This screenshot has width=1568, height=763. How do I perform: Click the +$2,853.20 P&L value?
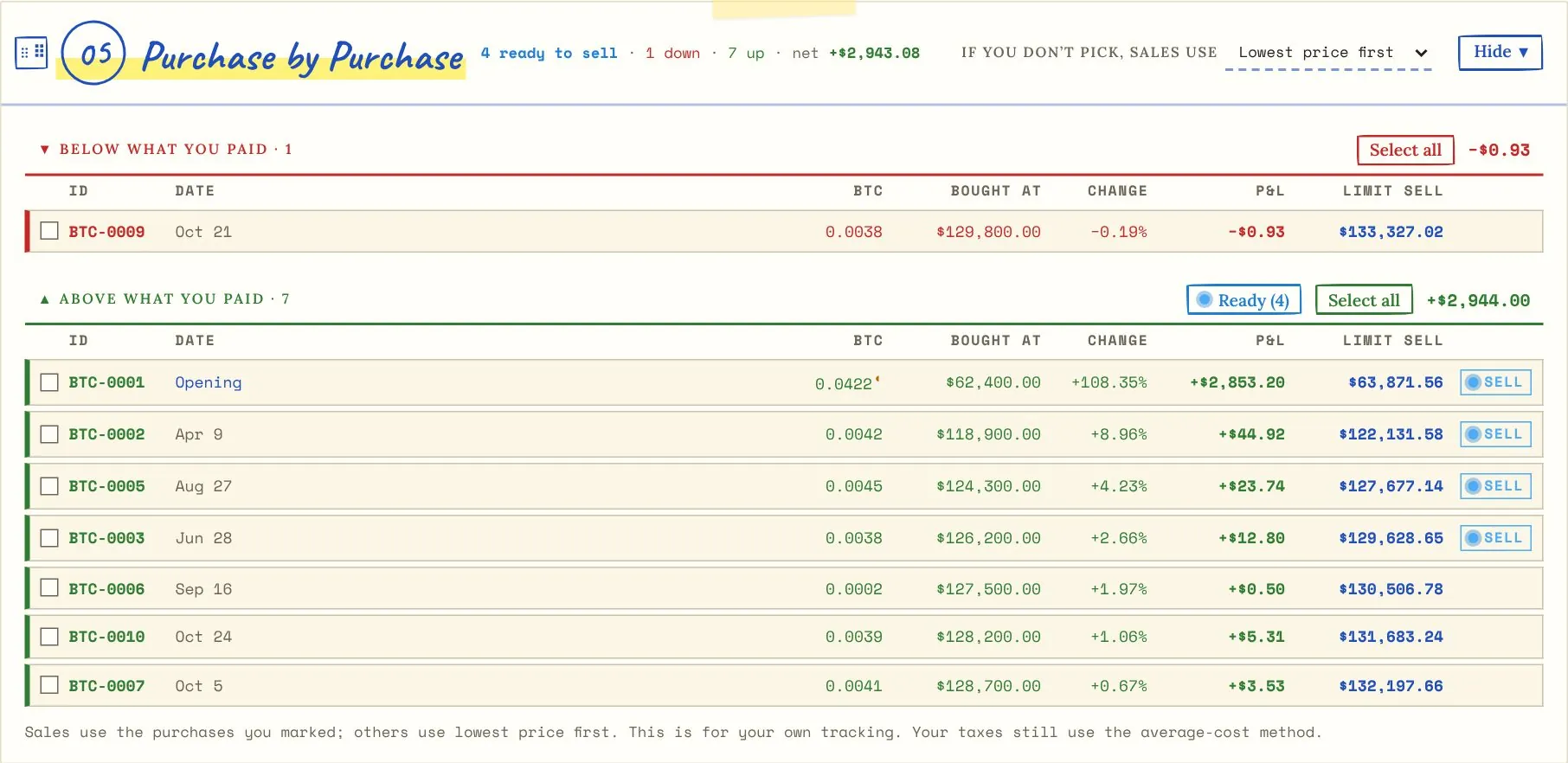tap(1237, 382)
